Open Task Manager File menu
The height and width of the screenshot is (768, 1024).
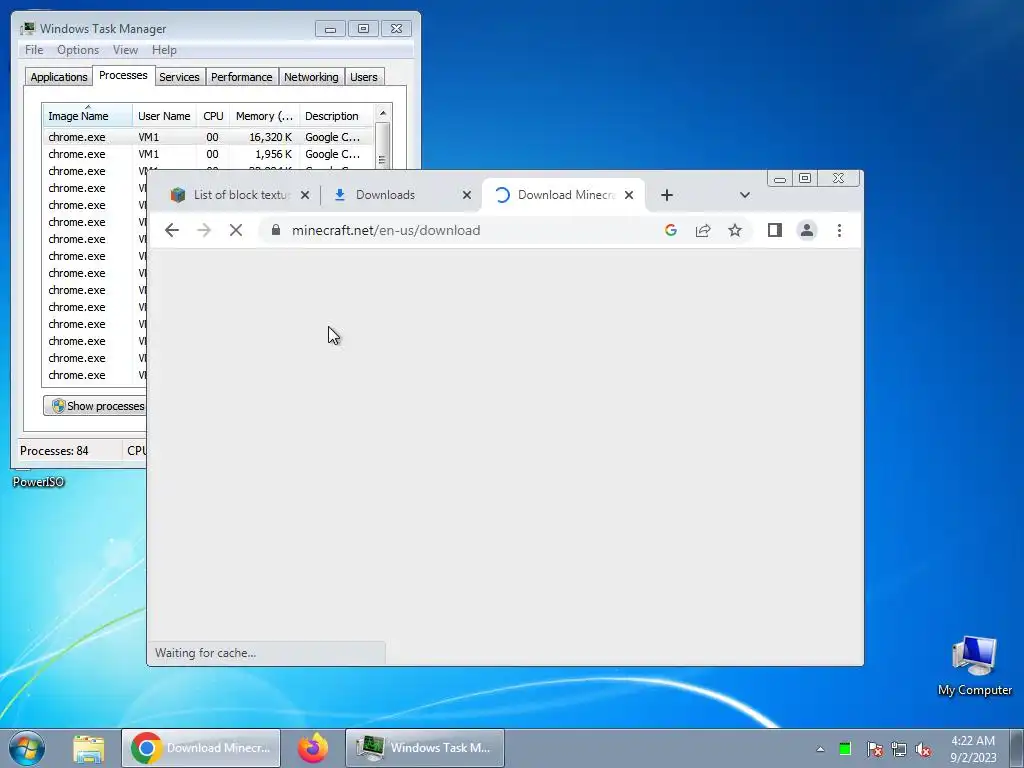click(x=34, y=50)
